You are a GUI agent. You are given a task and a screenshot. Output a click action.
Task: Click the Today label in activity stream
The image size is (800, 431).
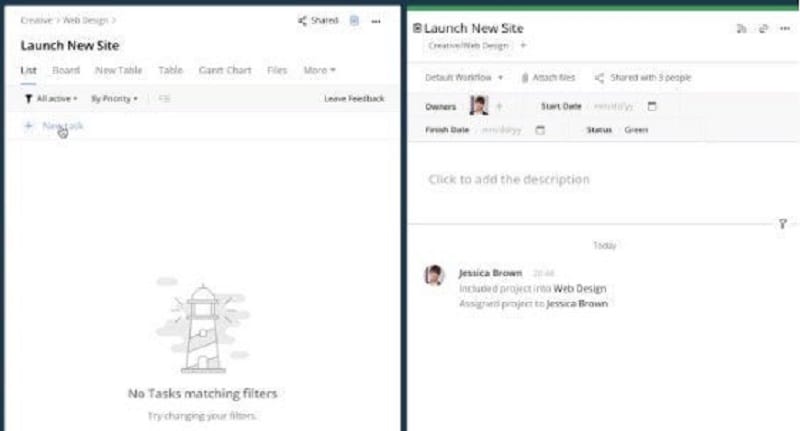[x=605, y=246]
